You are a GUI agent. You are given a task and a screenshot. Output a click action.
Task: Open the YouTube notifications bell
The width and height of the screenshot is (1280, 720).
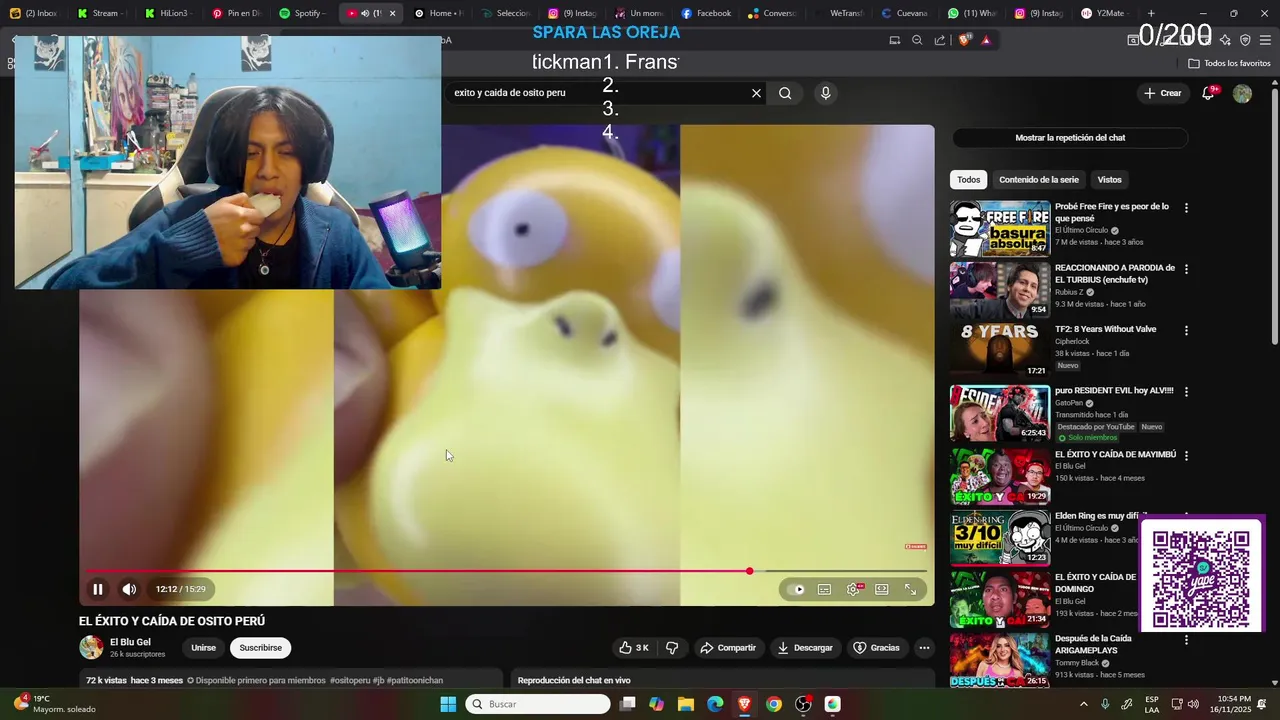point(1208,93)
